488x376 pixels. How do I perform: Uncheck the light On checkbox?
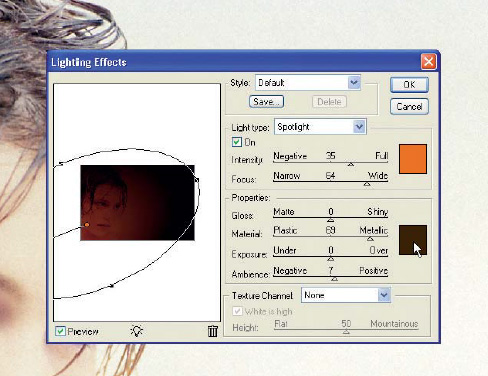coord(237,142)
